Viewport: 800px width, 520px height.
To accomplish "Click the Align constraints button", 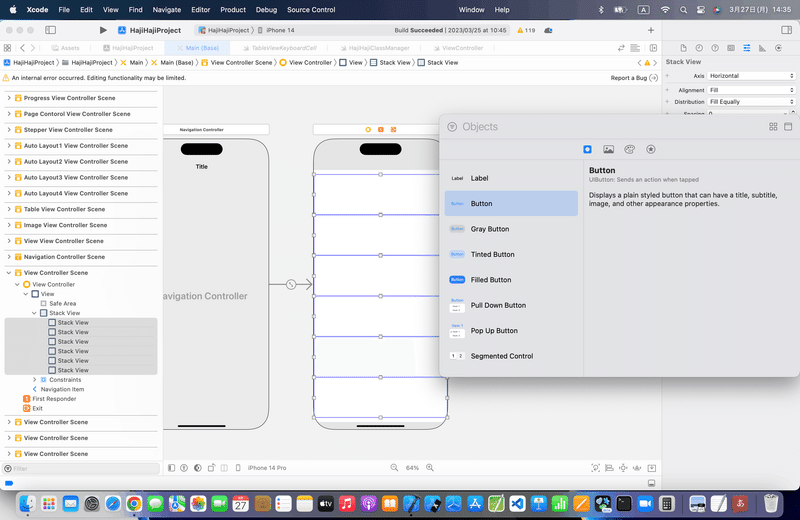I will pyautogui.click(x=609, y=467).
